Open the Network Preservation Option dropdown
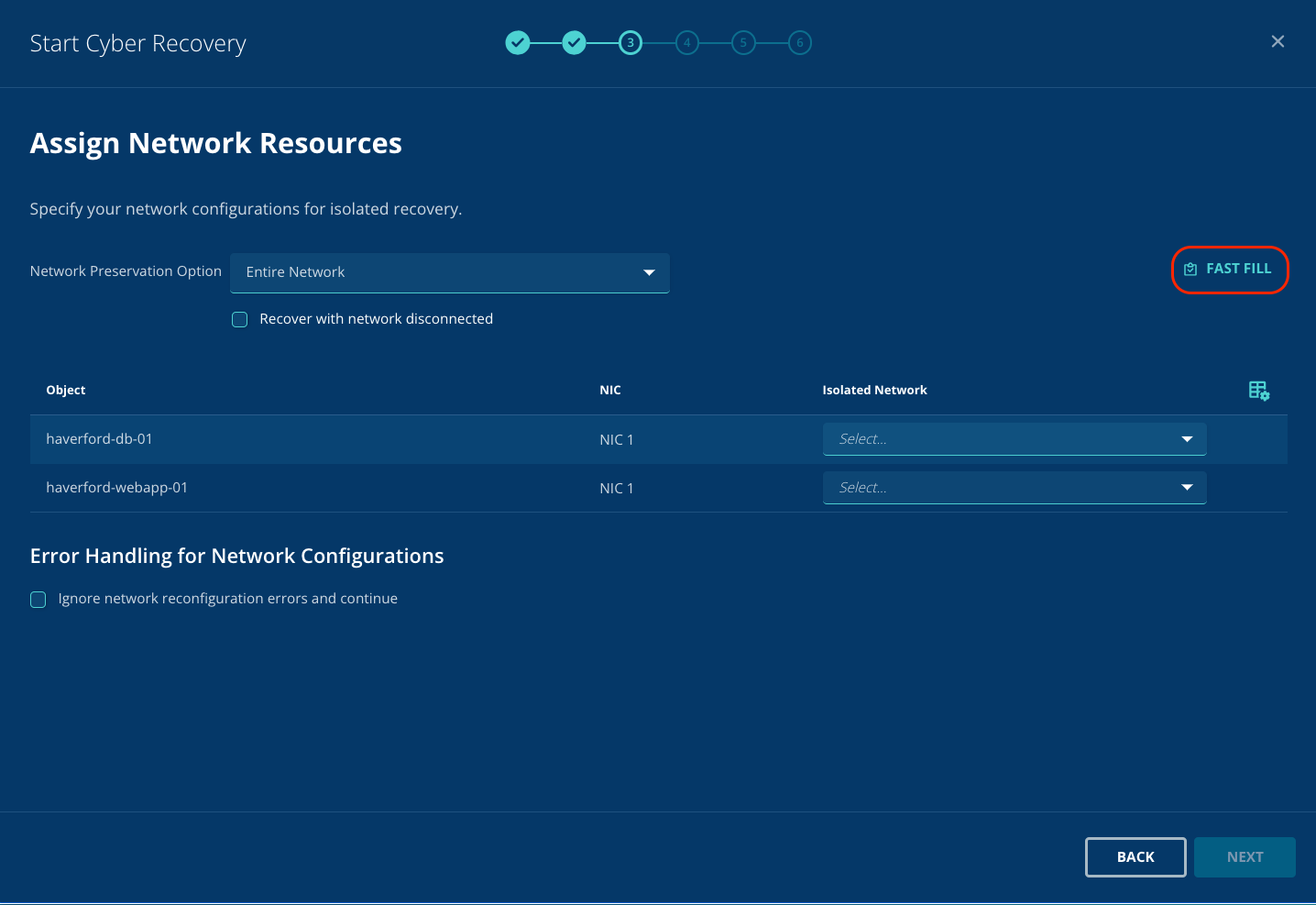This screenshot has width=1316, height=905. click(449, 273)
